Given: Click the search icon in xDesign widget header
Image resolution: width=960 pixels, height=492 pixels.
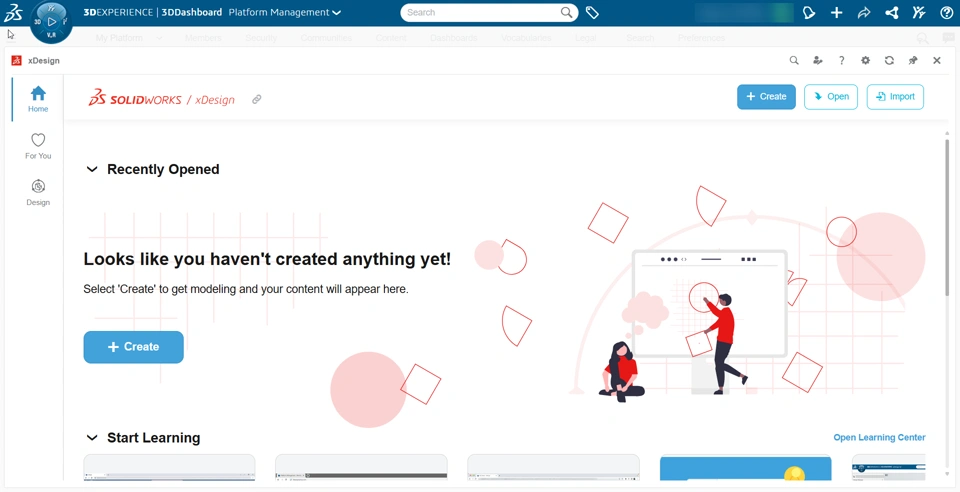Looking at the screenshot, I should tap(794, 61).
